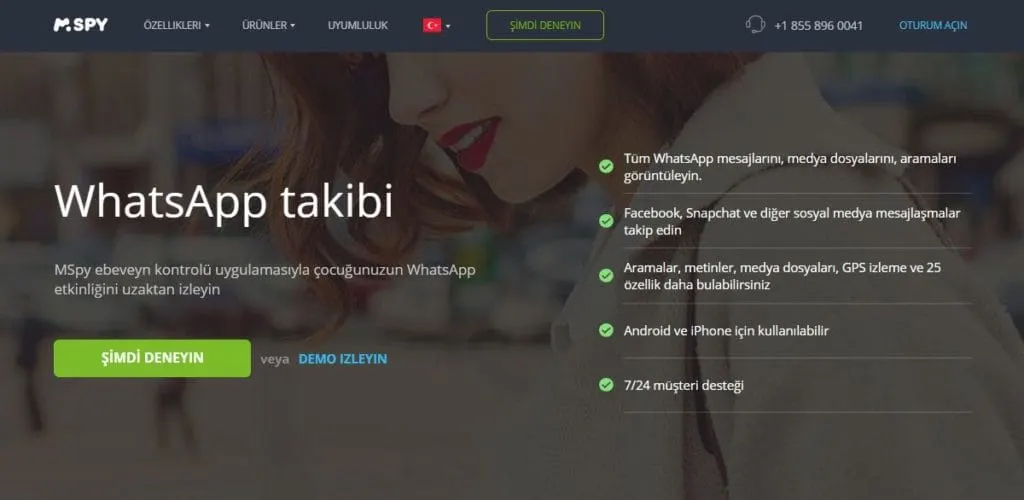Click the checkmark beside Android ve iPhone
The width and height of the screenshot is (1024, 500).
(x=606, y=330)
